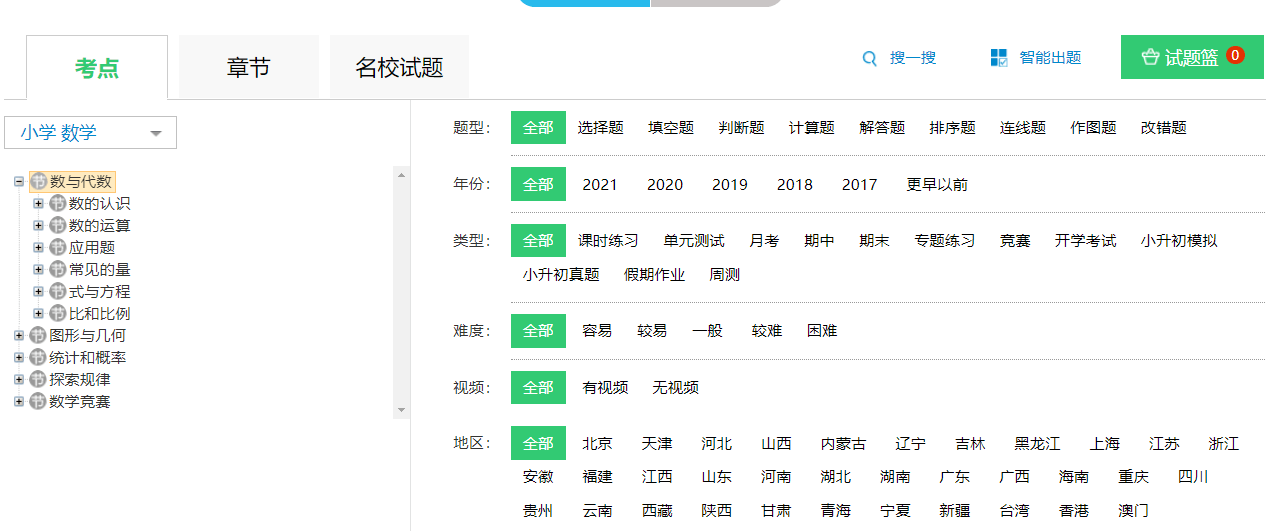Filter question type by 解答题
This screenshot has width=1266, height=531.
tap(882, 128)
